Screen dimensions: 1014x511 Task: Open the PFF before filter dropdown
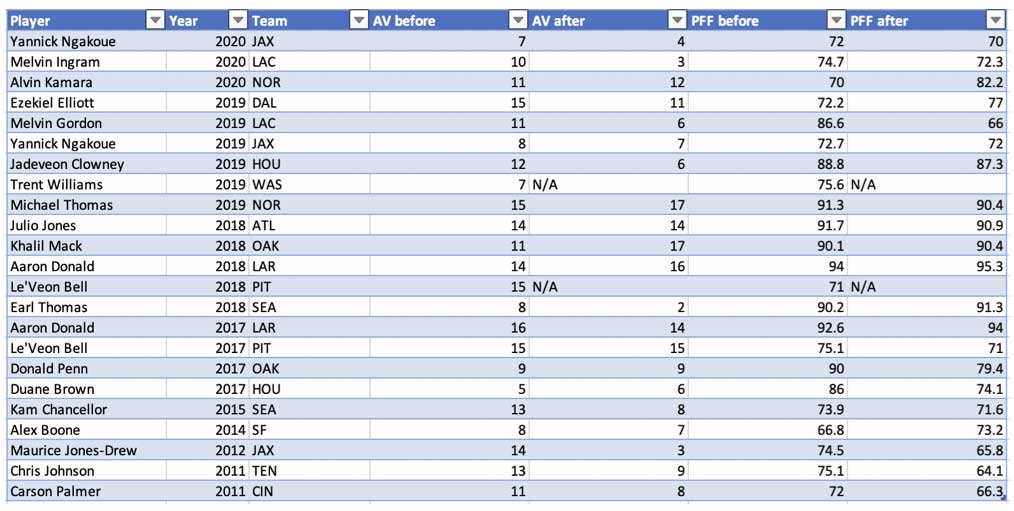pos(836,21)
